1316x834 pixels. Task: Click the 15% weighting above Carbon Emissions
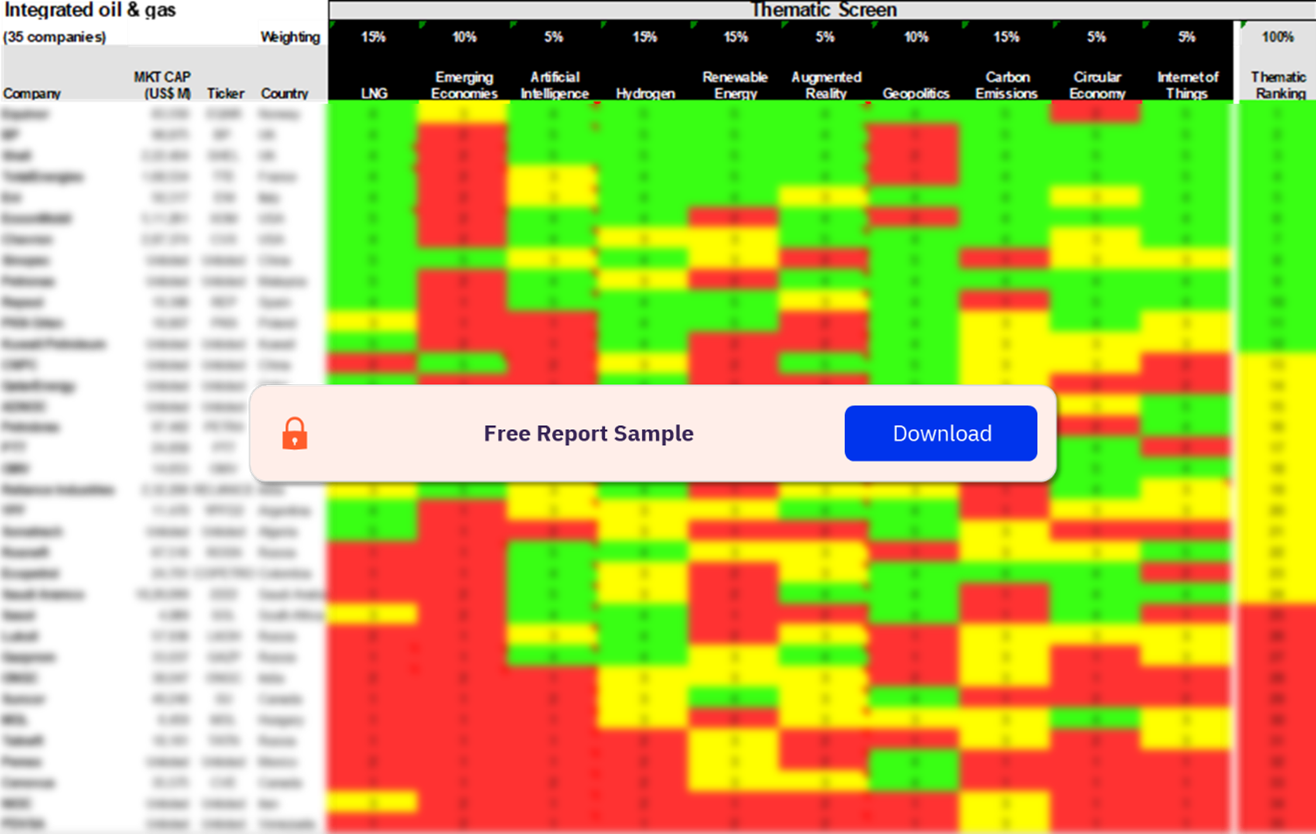1007,37
